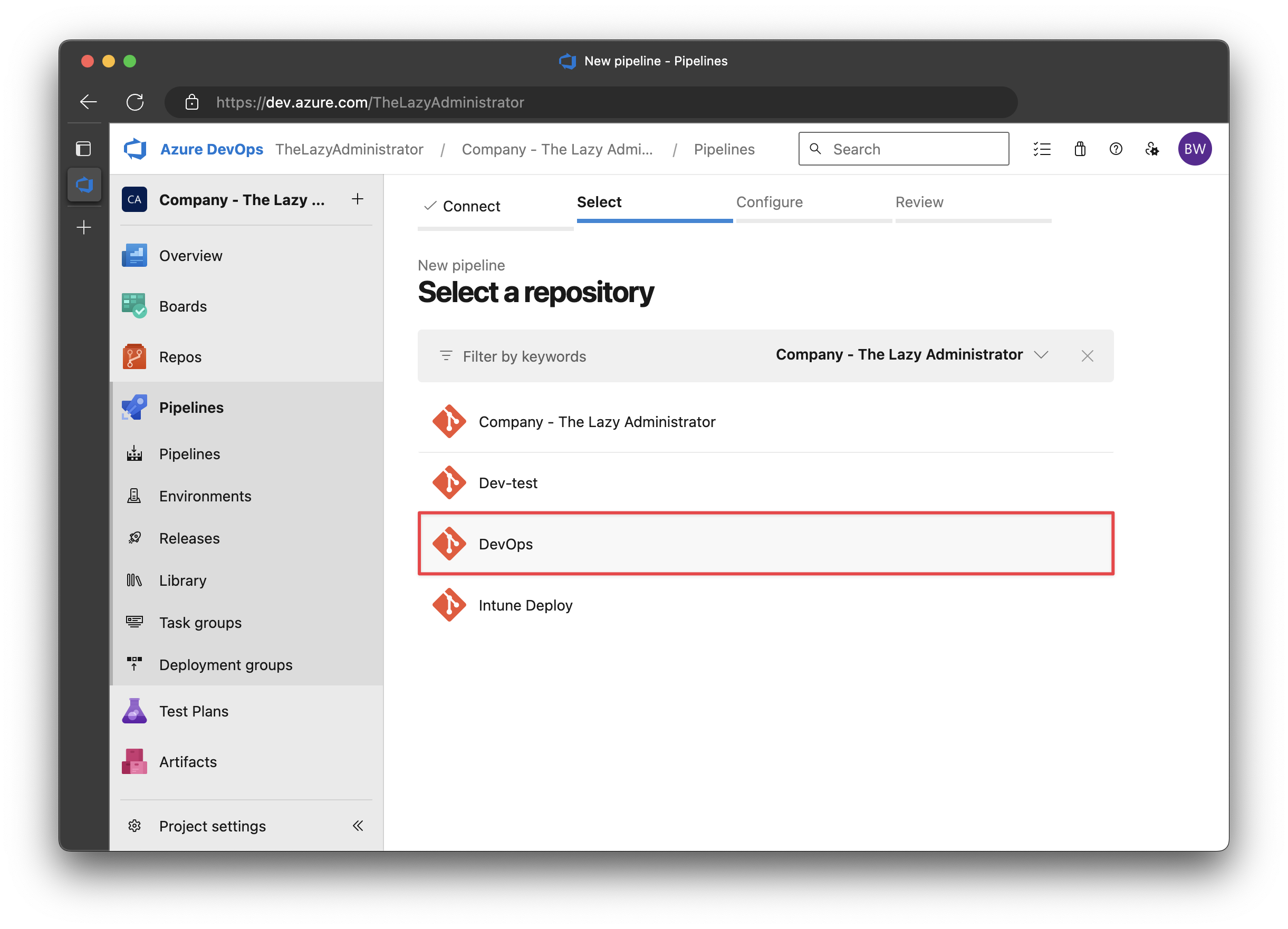Open Repos in the sidebar
1288x929 pixels.
point(246,357)
